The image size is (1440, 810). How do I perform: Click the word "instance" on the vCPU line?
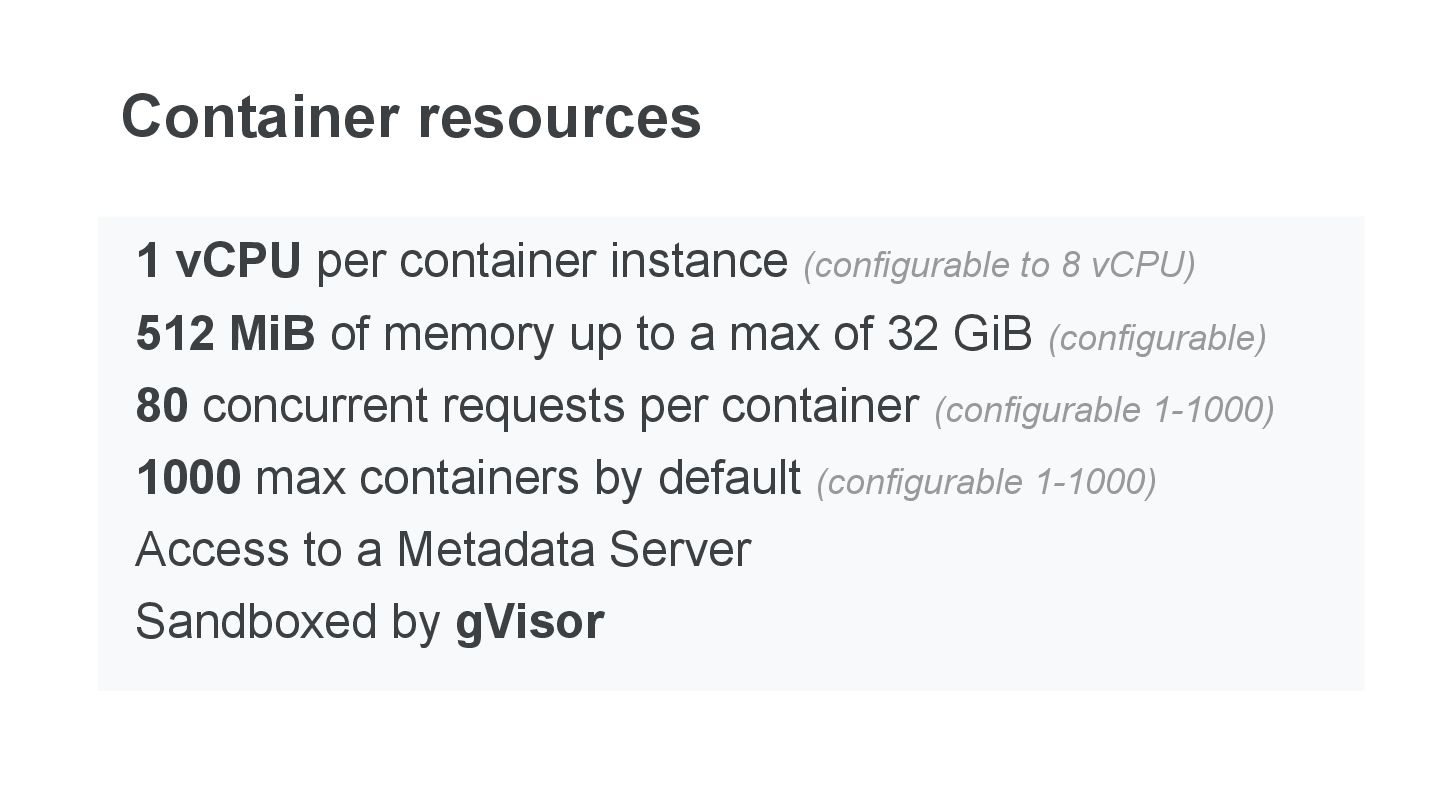click(699, 262)
